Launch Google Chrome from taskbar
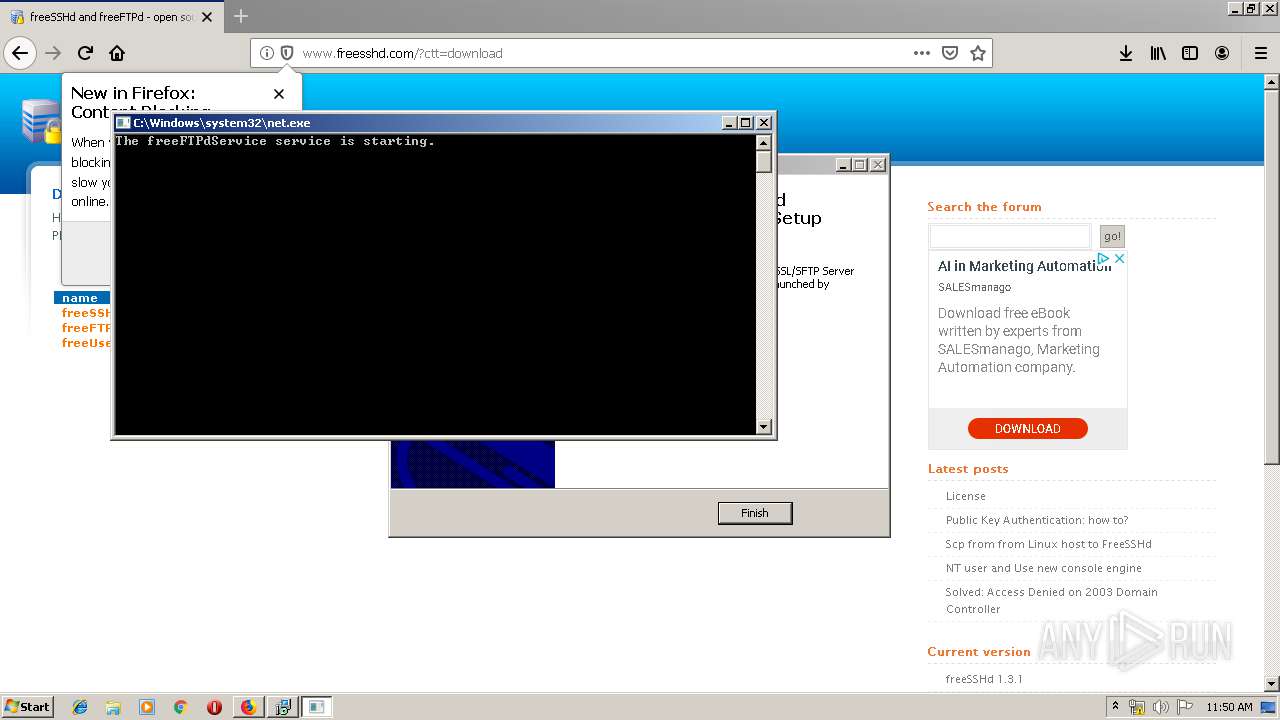The height and width of the screenshot is (720, 1280). point(180,707)
